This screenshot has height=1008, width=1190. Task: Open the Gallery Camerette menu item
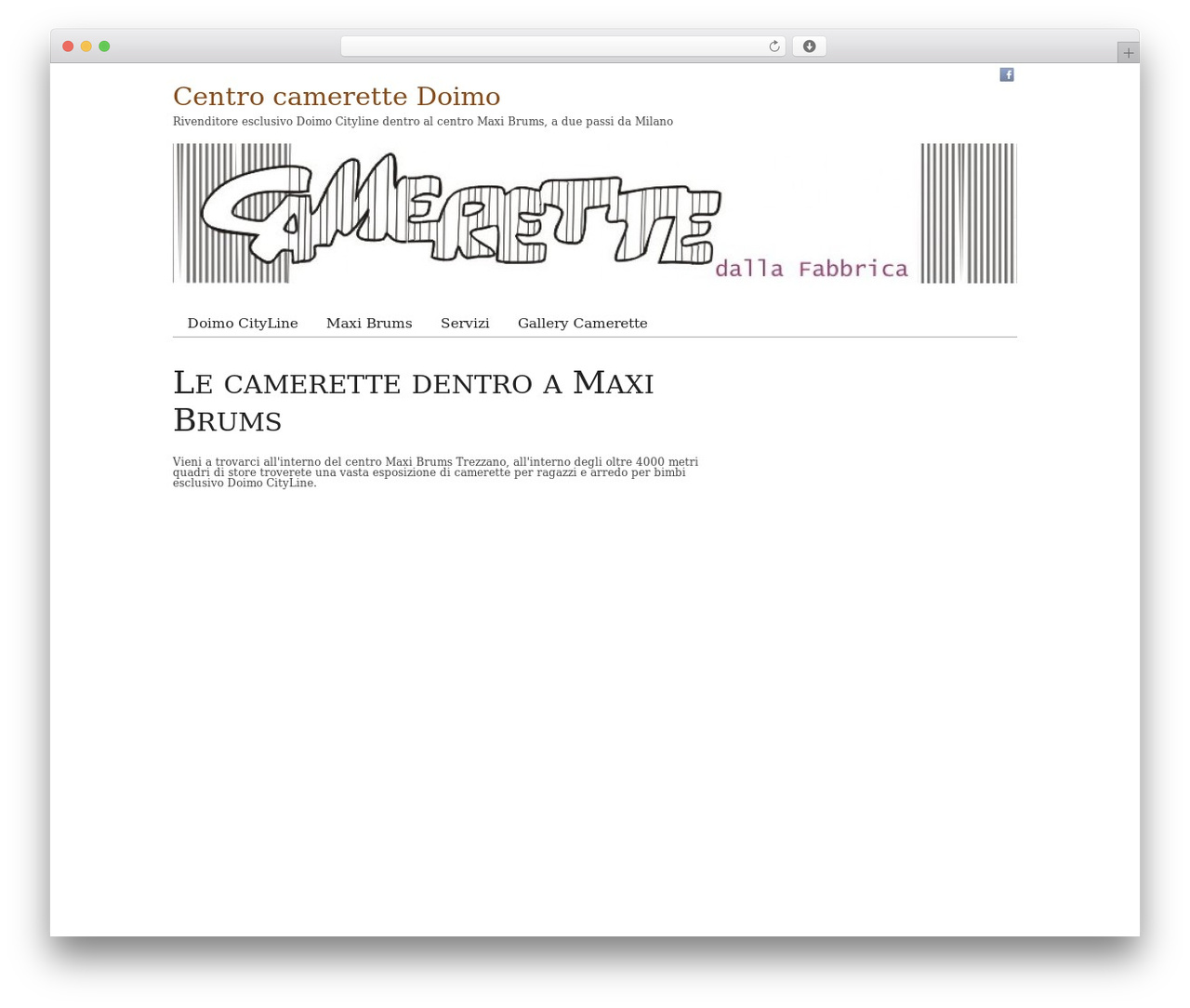tap(583, 324)
